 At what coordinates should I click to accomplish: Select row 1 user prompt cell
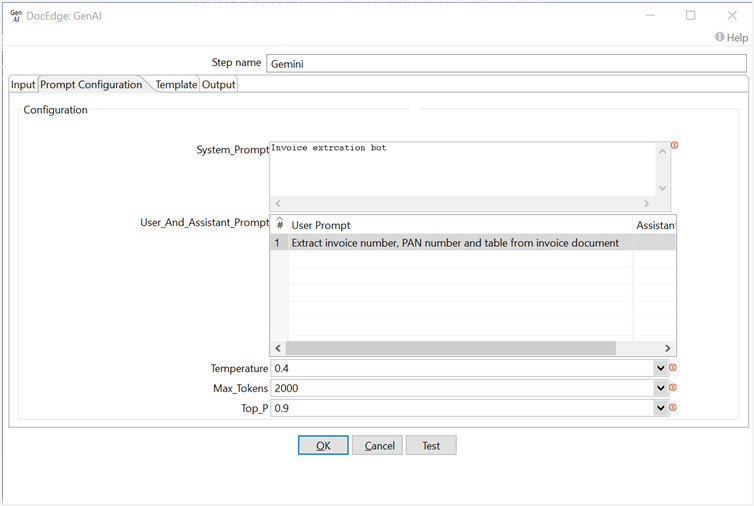click(x=455, y=243)
